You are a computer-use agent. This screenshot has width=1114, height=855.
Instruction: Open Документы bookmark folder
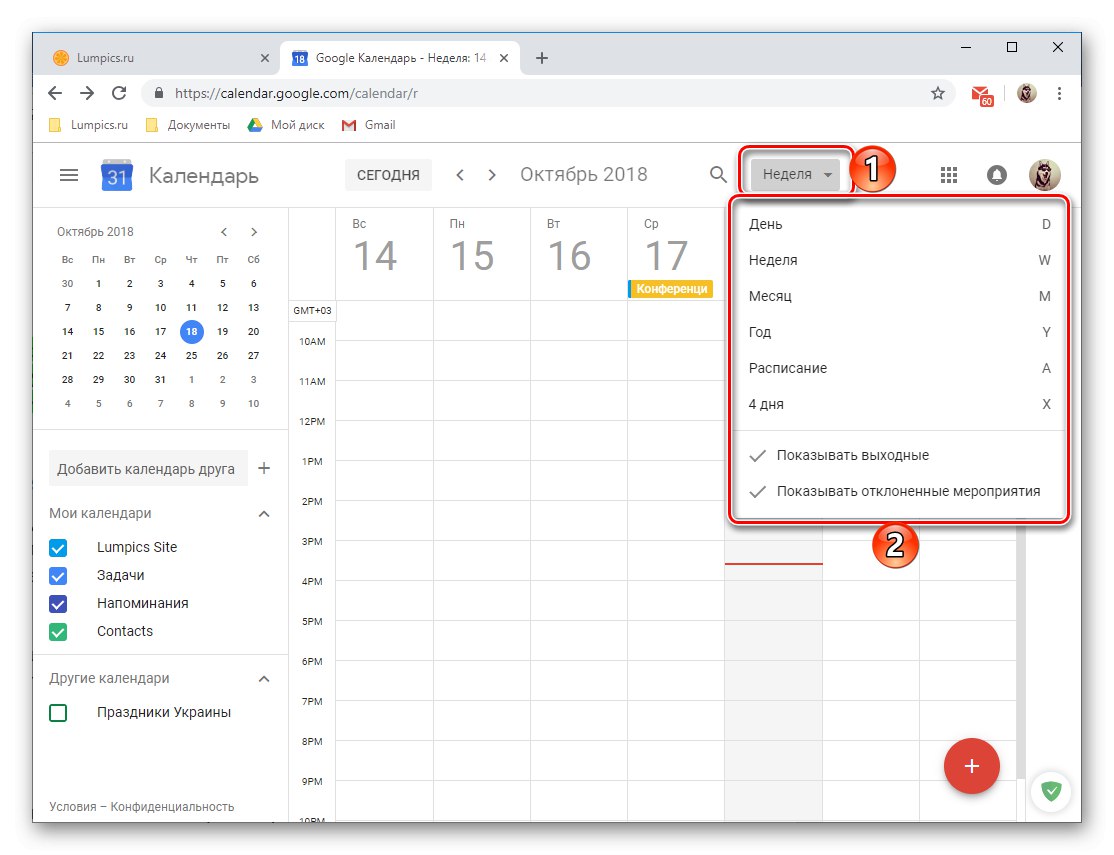188,125
